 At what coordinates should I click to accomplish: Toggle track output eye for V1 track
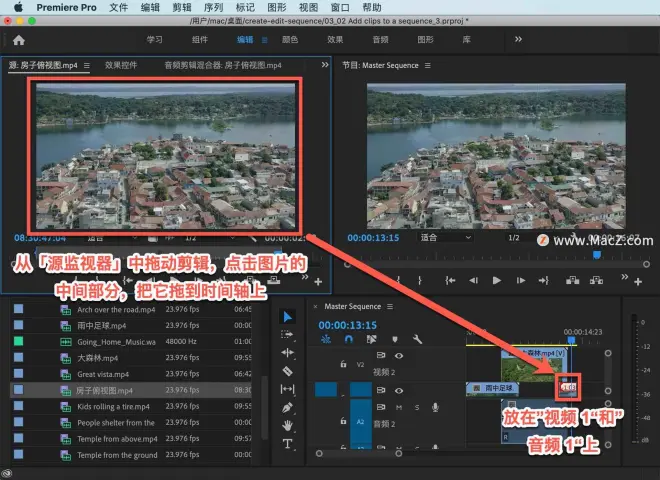click(x=399, y=391)
